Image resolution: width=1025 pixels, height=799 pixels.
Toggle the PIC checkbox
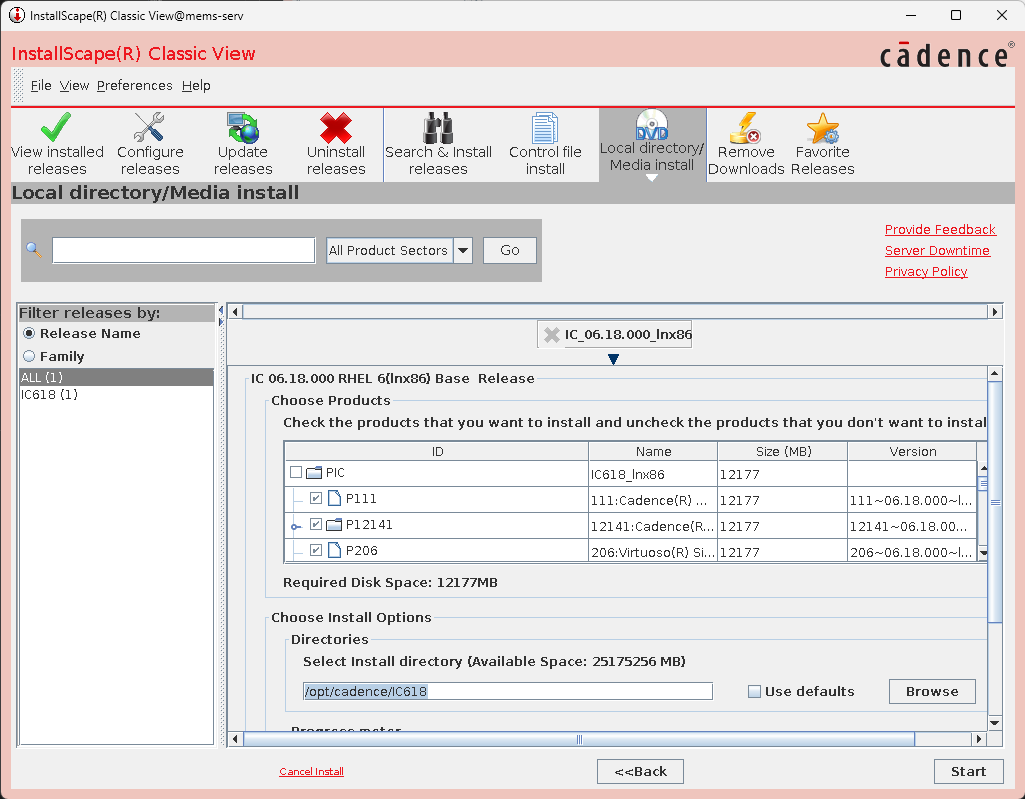(x=295, y=472)
